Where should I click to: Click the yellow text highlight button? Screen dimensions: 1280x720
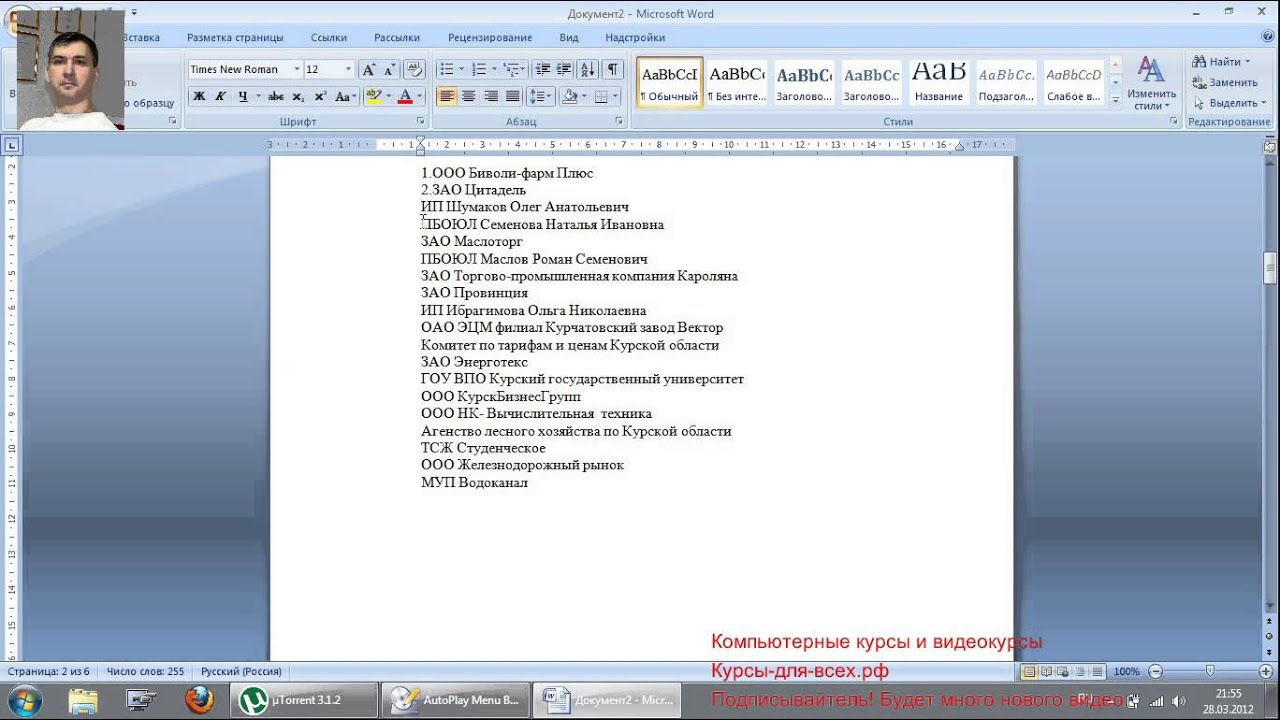pos(373,96)
